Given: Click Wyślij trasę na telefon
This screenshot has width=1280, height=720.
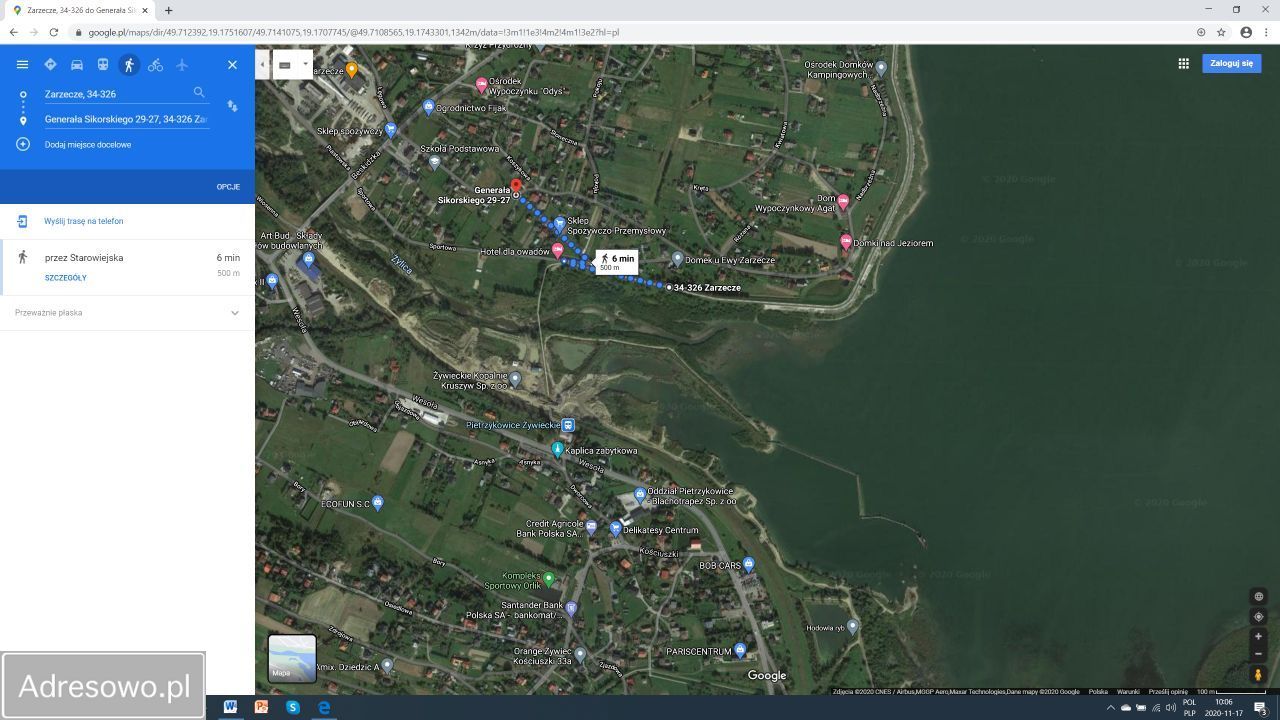Looking at the screenshot, I should click(84, 221).
